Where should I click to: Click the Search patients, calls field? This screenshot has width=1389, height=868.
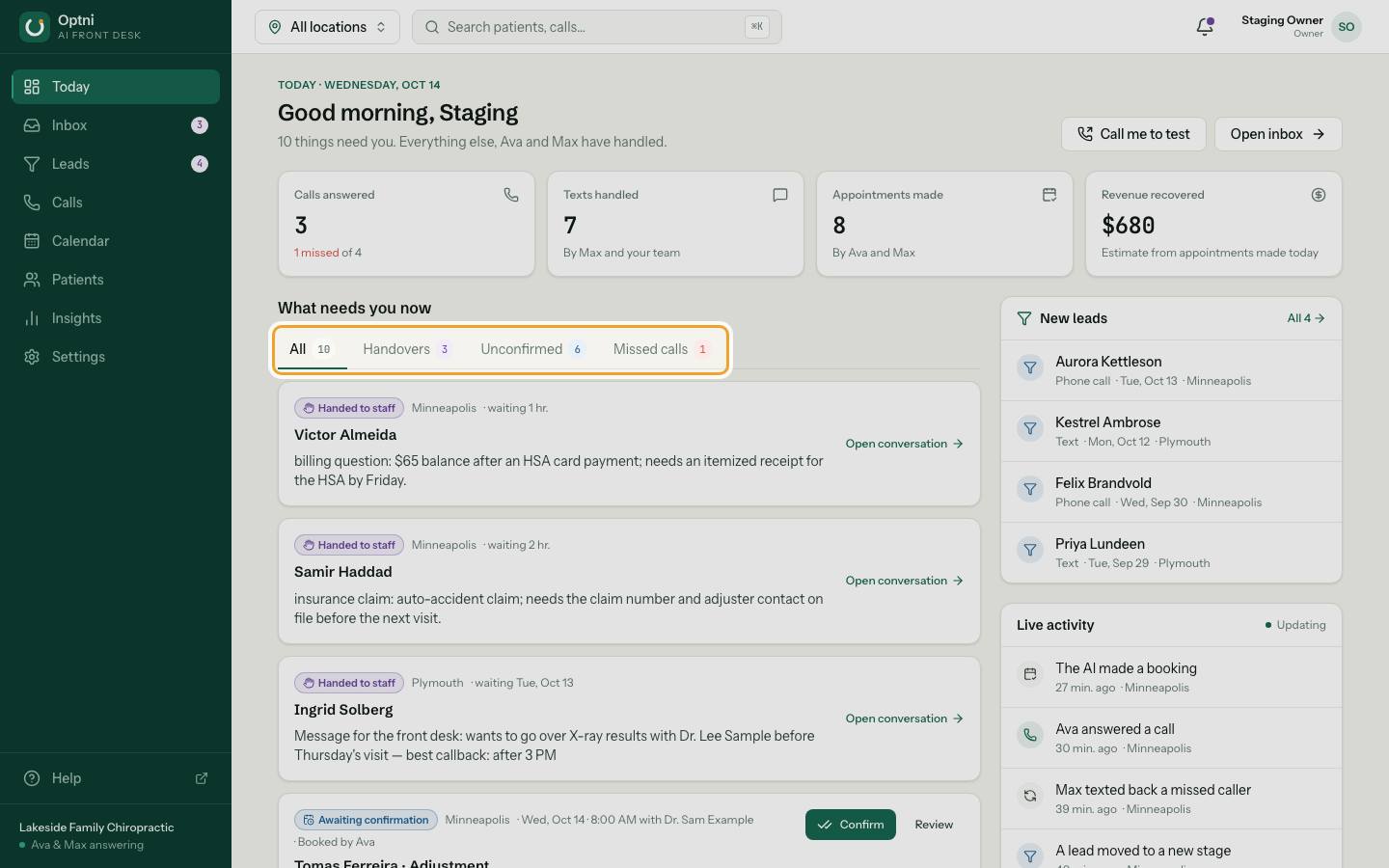tap(597, 27)
